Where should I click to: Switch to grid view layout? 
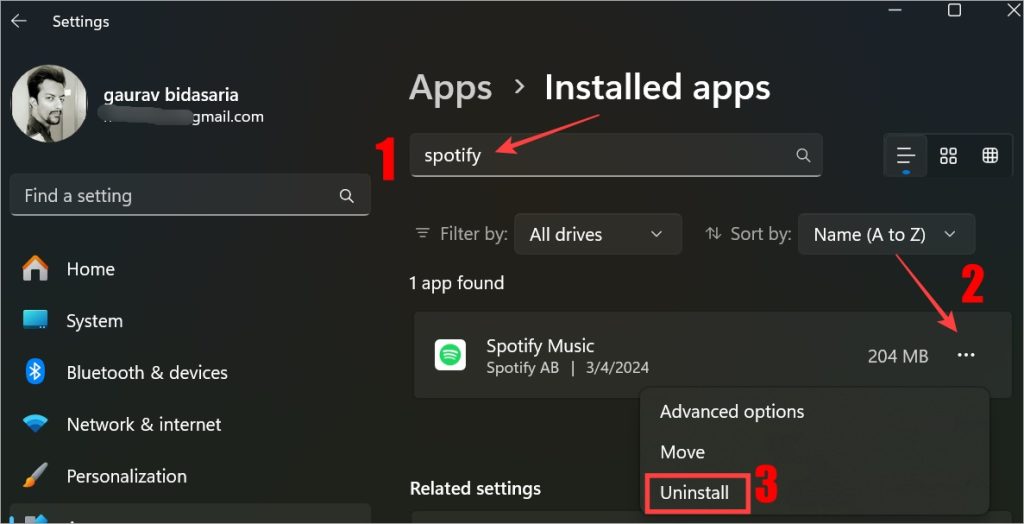(x=948, y=156)
